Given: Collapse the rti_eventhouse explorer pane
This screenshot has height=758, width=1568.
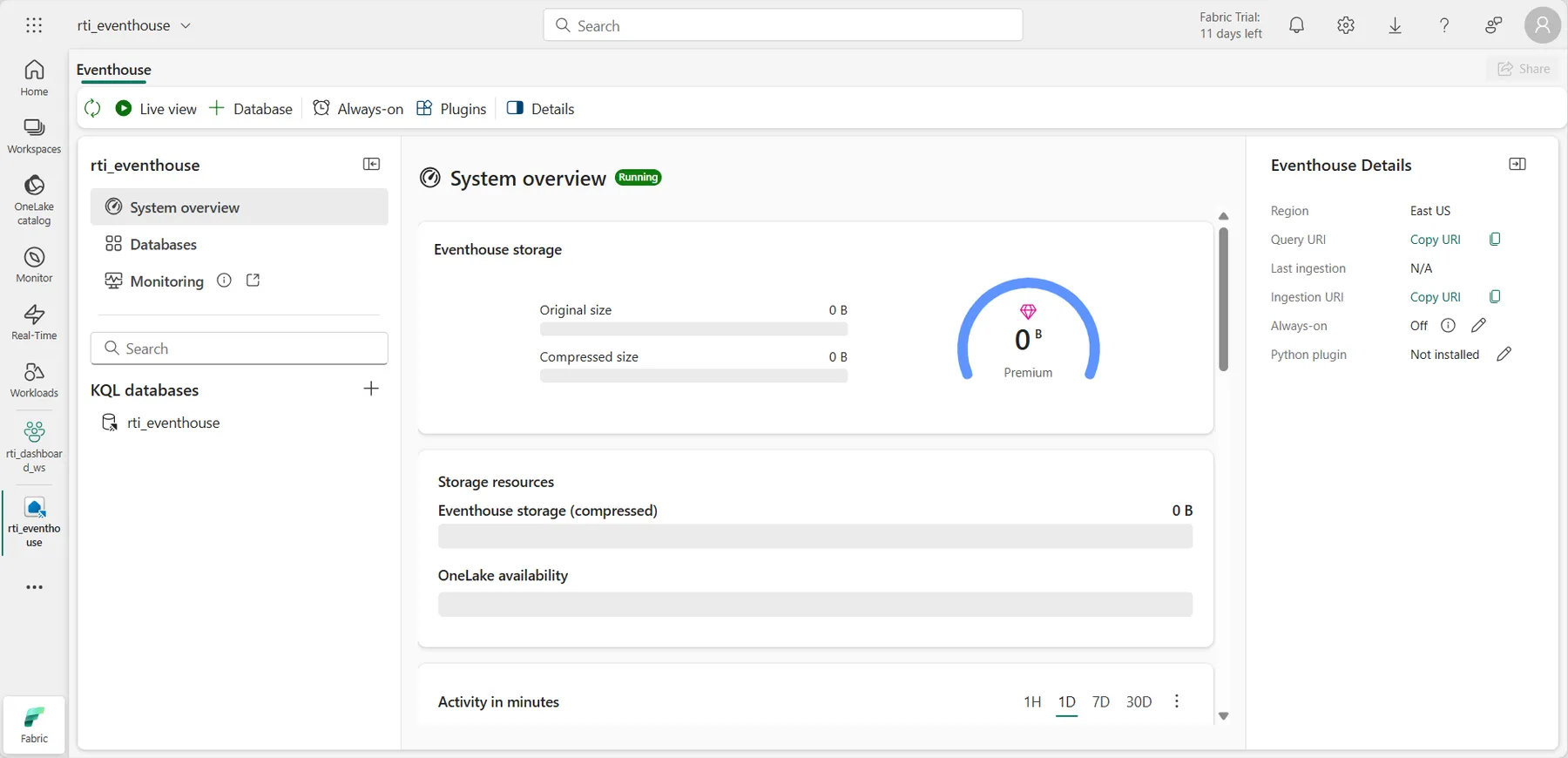Looking at the screenshot, I should pyautogui.click(x=371, y=164).
